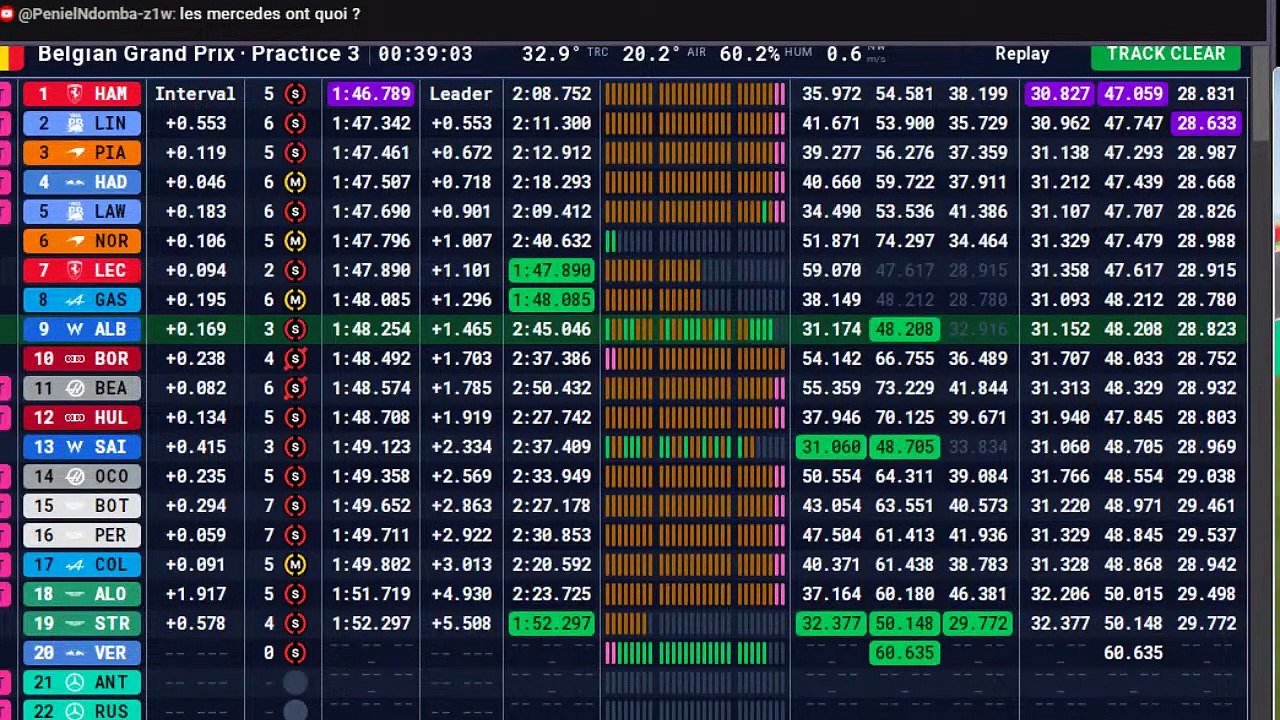Click the Interval column header
This screenshot has height=720, width=1280.
pos(195,94)
